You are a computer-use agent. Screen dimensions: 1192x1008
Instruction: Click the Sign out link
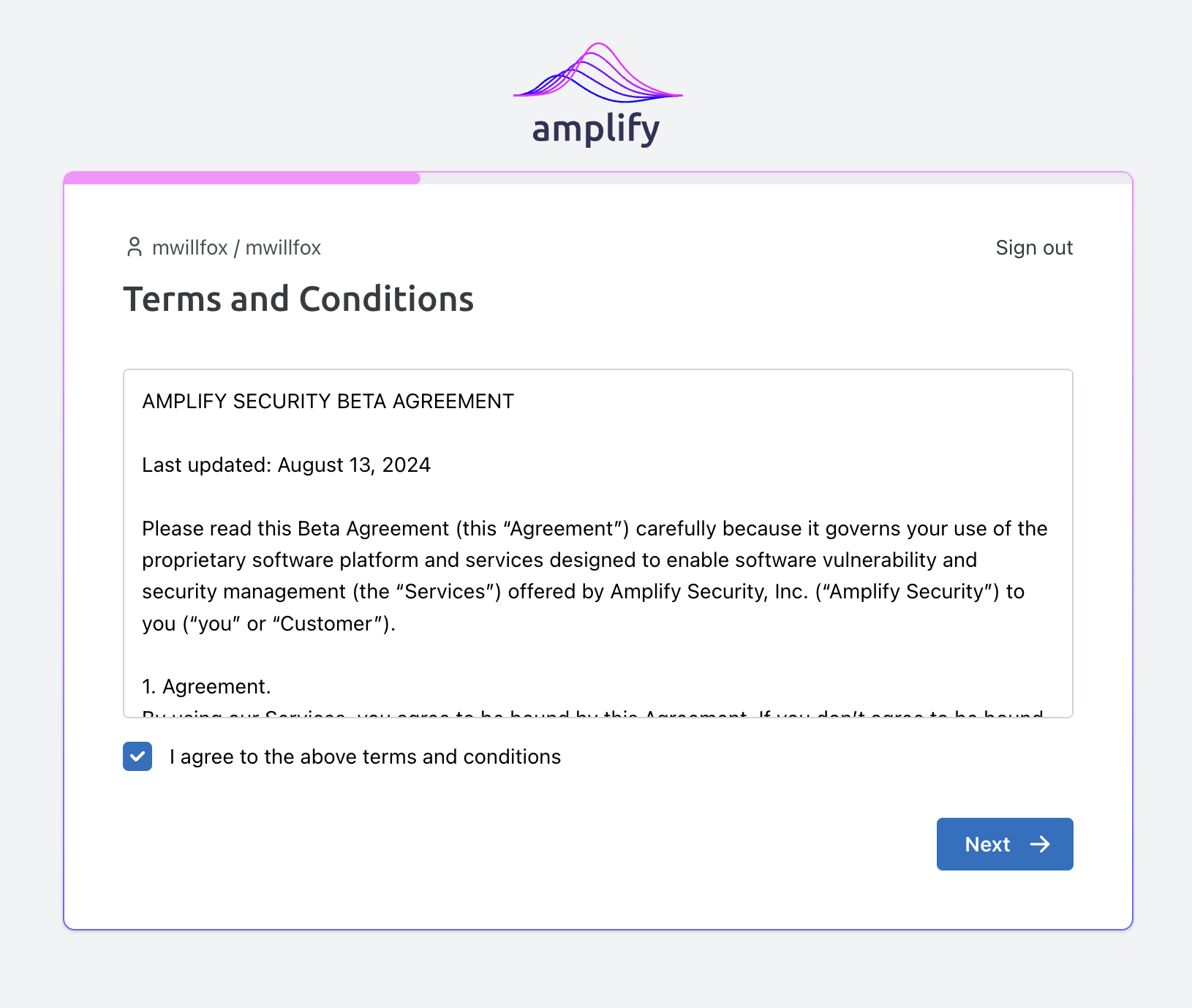pyautogui.click(x=1034, y=247)
